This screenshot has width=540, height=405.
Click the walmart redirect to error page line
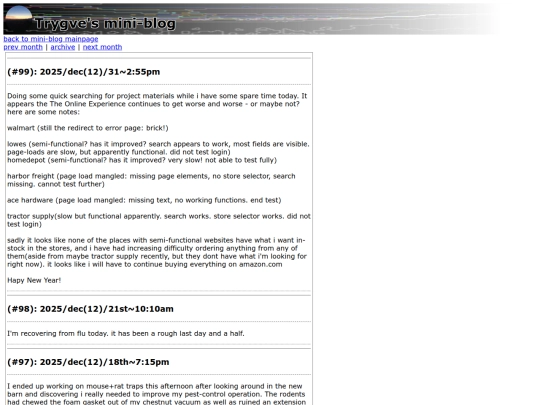pyautogui.click(x=88, y=128)
